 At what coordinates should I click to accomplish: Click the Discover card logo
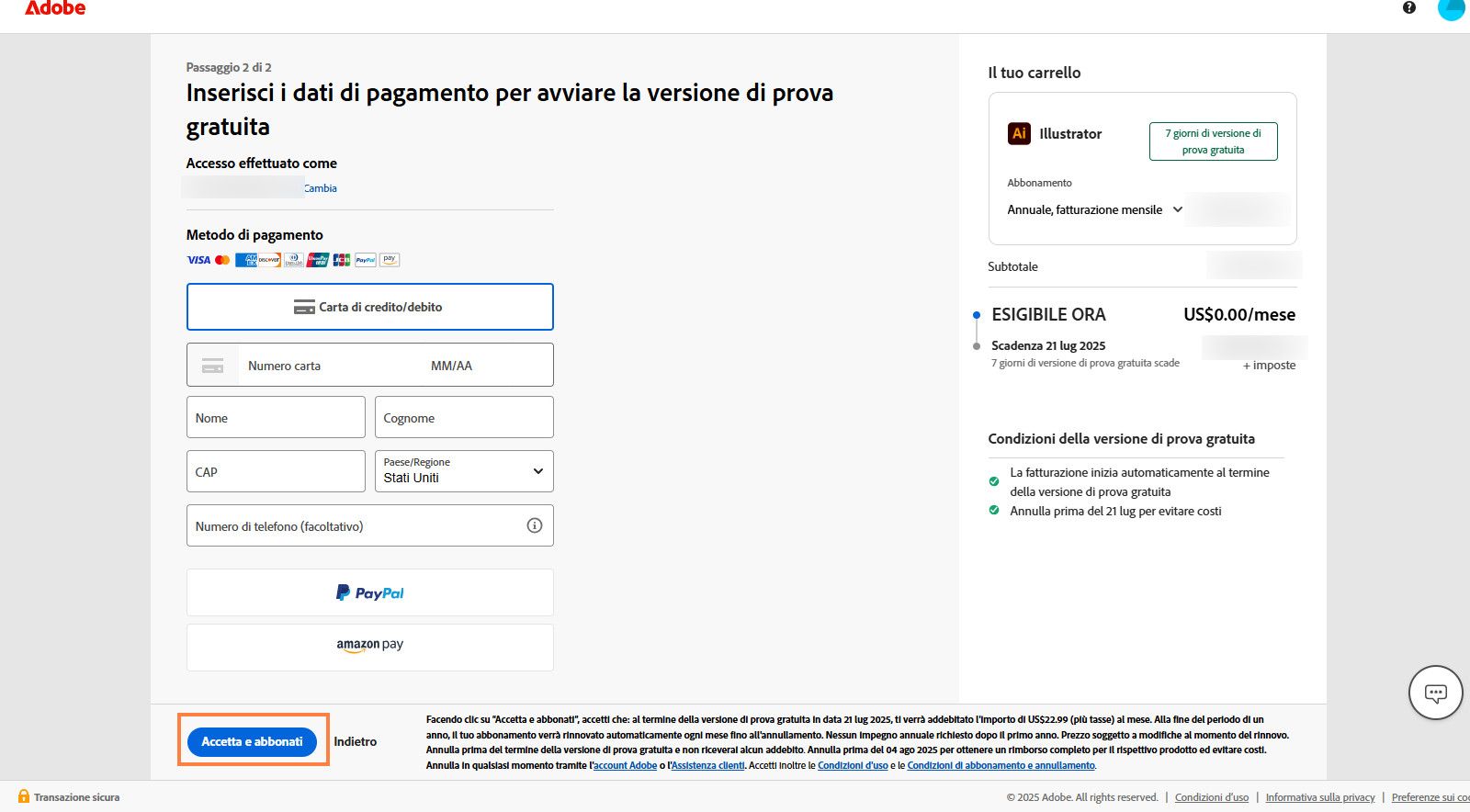269,260
